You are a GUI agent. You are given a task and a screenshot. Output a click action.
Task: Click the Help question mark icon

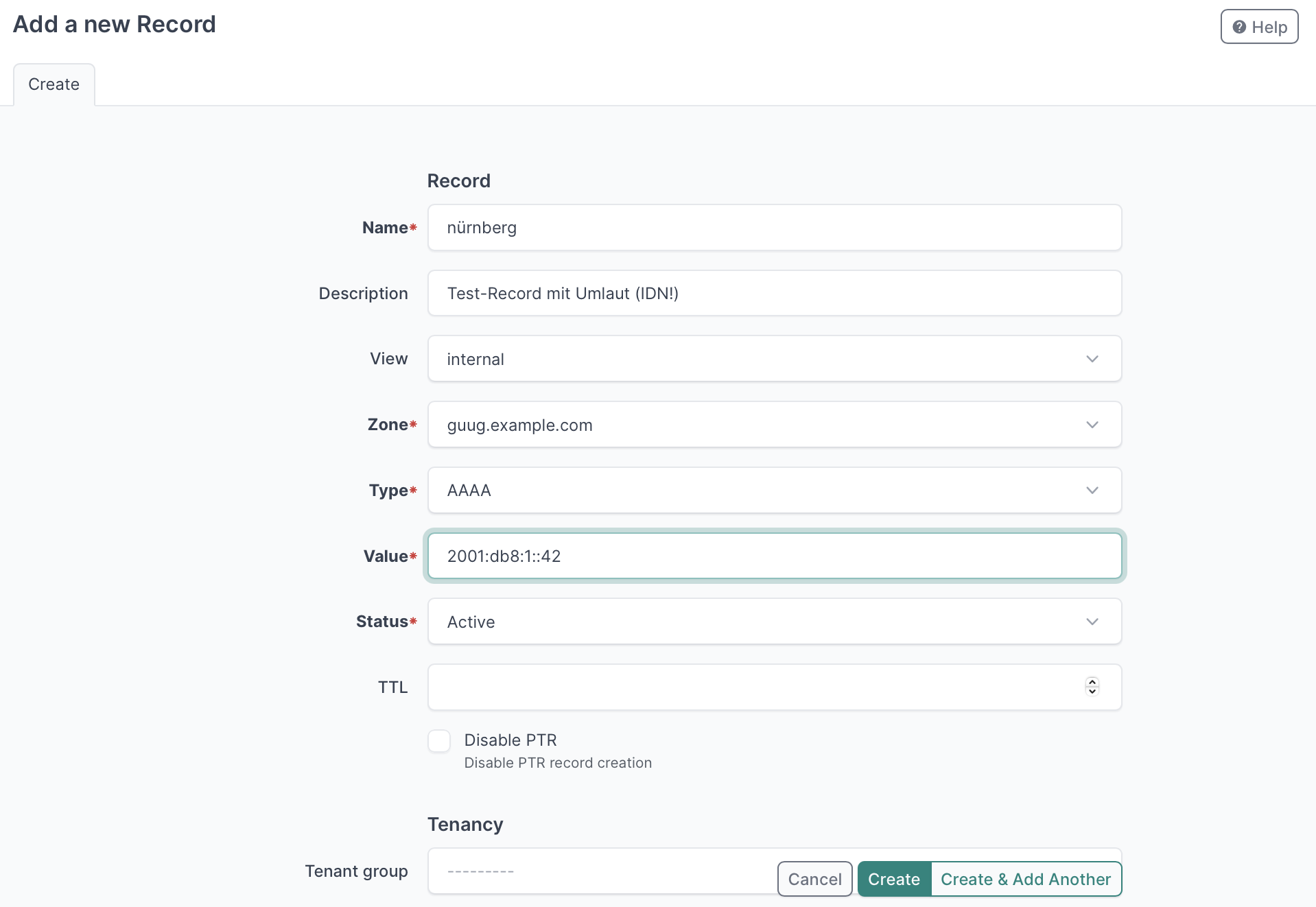[1238, 27]
